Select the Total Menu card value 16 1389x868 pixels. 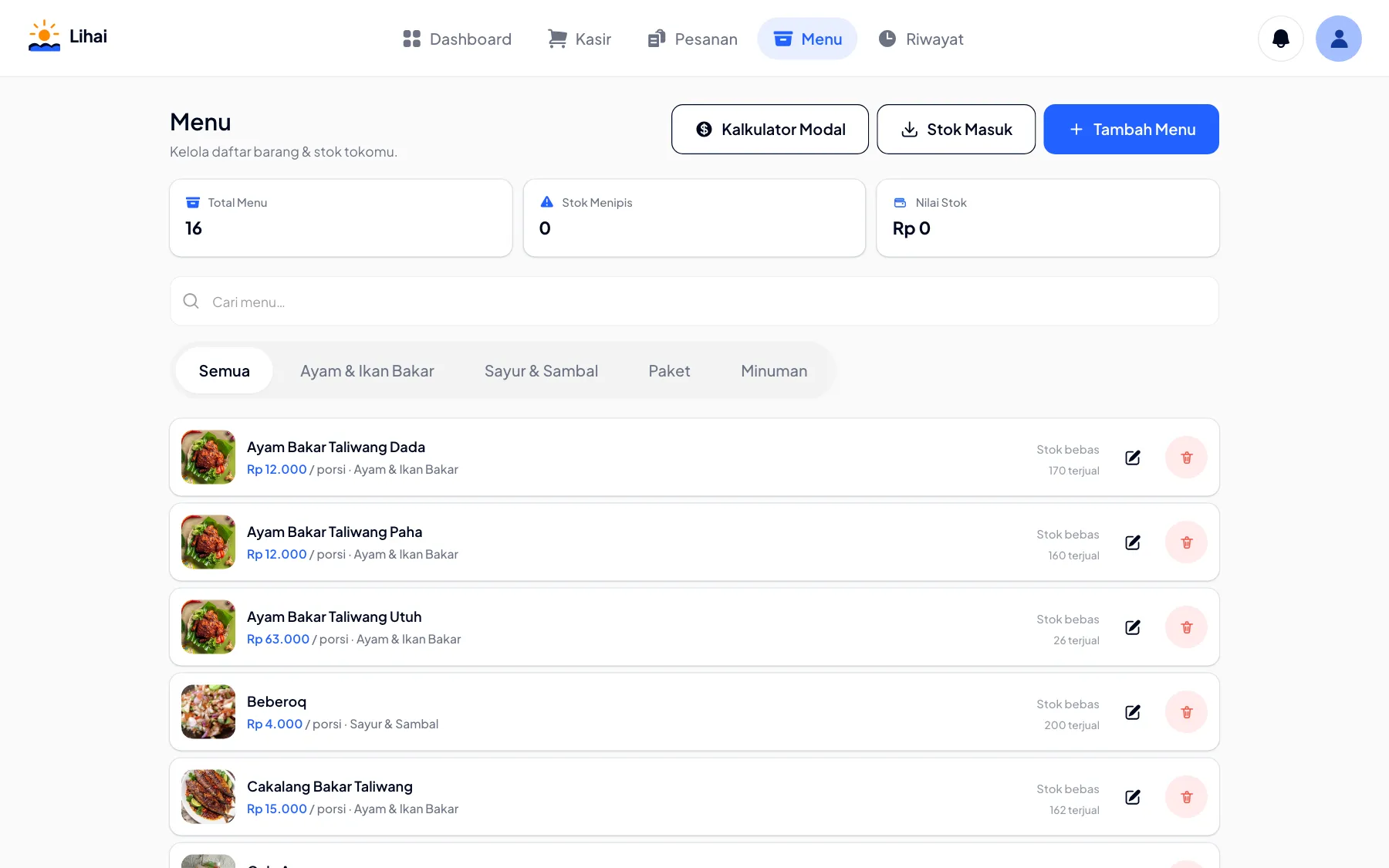(x=194, y=228)
